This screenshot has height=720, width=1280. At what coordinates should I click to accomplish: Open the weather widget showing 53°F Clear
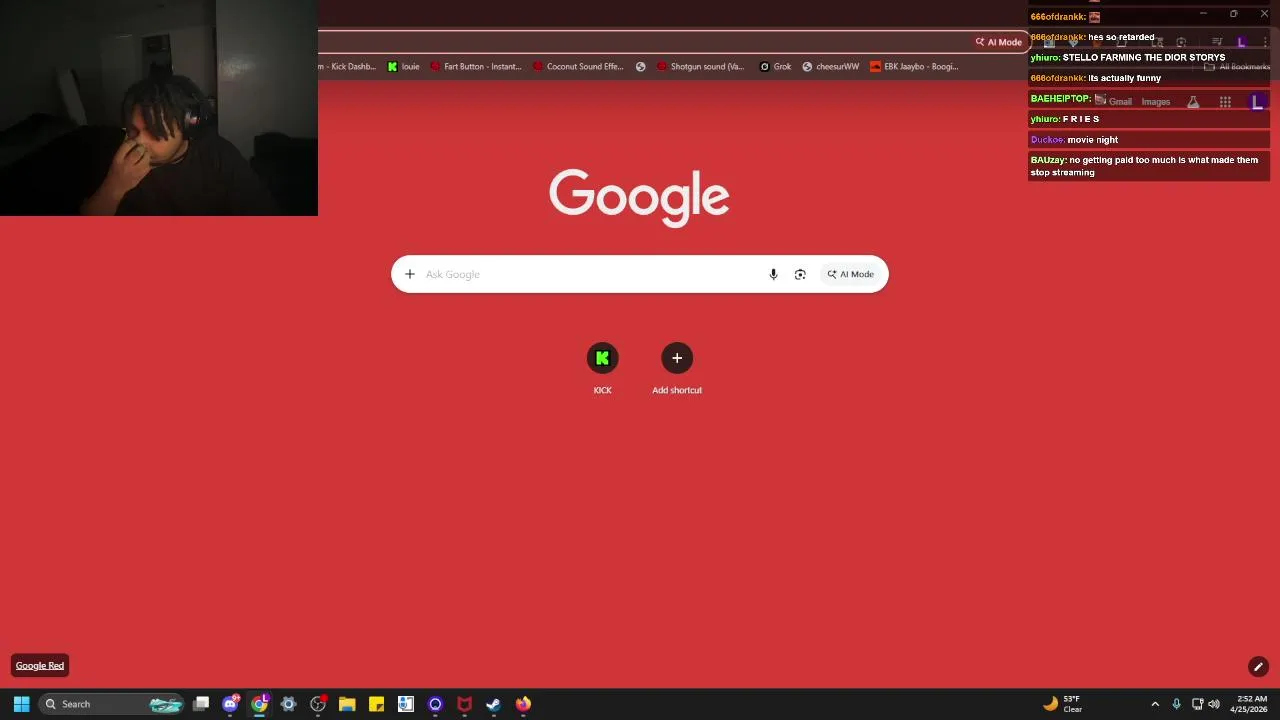click(1062, 704)
